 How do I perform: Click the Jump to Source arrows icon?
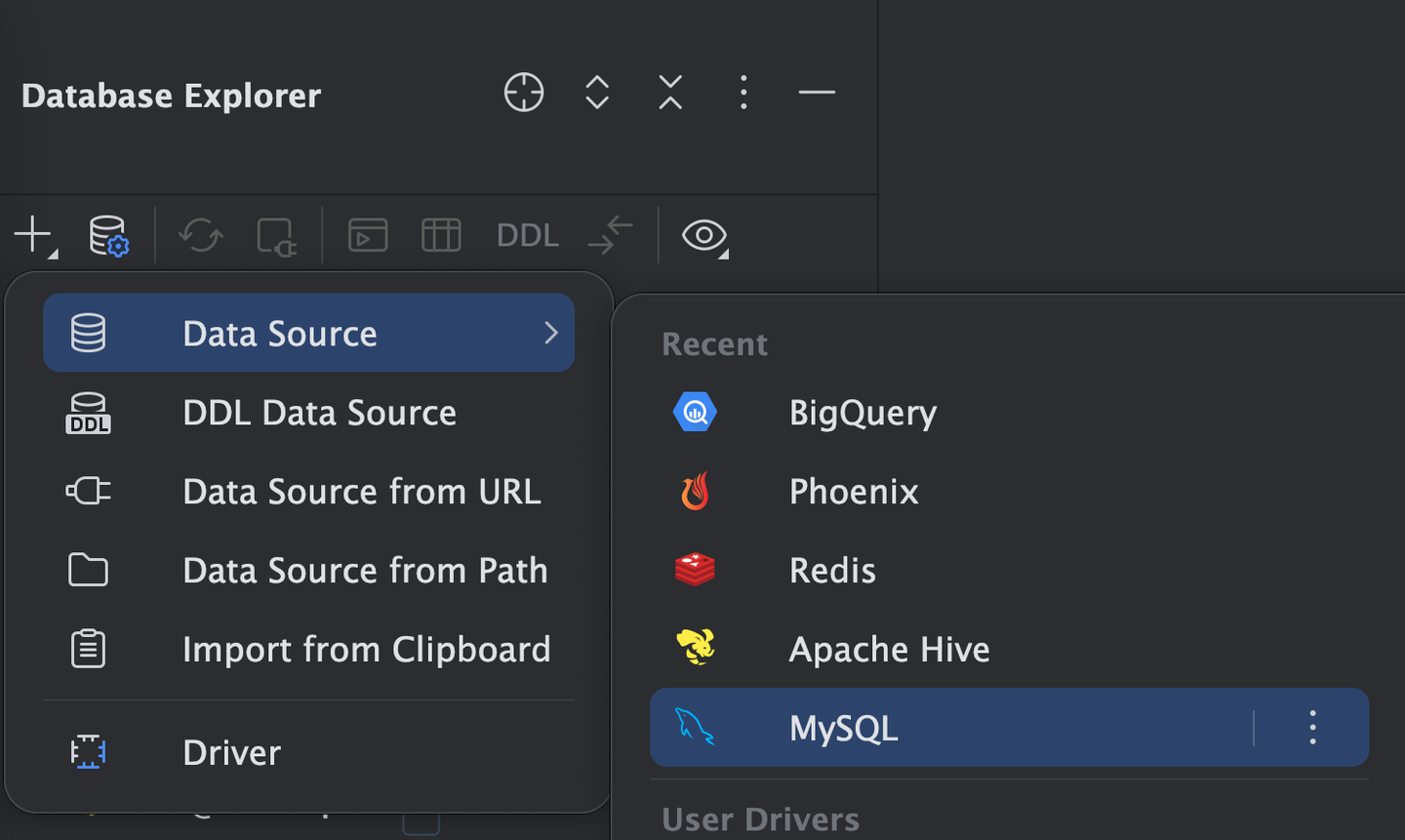pyautogui.click(x=611, y=235)
